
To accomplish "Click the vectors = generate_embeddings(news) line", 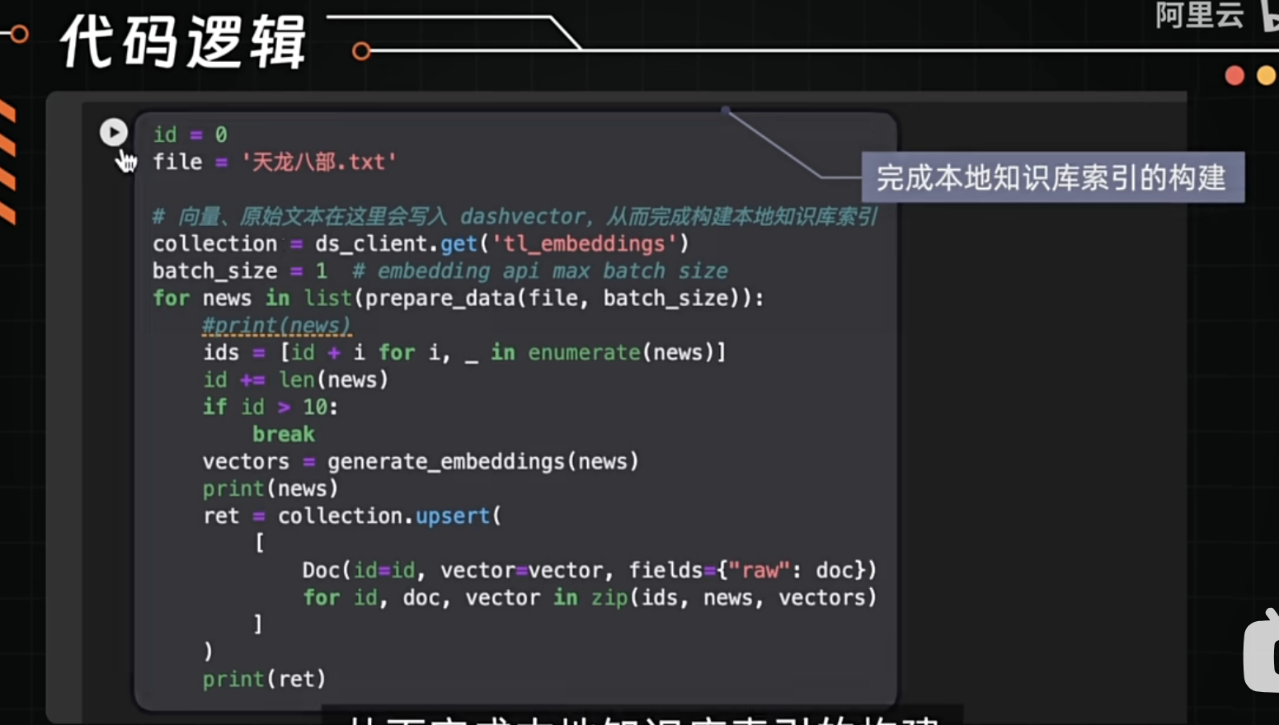I will pos(420,461).
